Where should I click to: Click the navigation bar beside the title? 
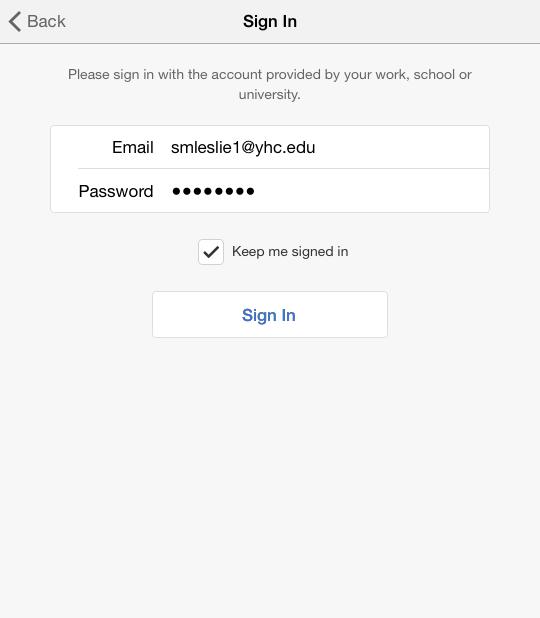418,21
